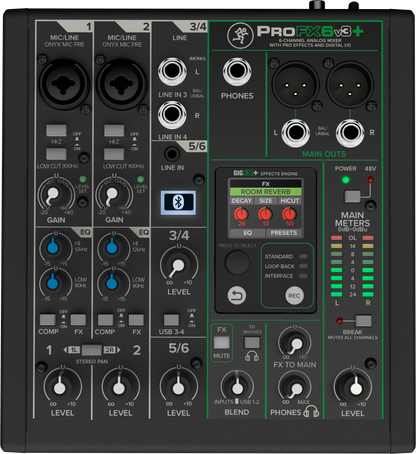Switch on channel 2 COMP button
This screenshot has width=416, height=454.
(105, 320)
